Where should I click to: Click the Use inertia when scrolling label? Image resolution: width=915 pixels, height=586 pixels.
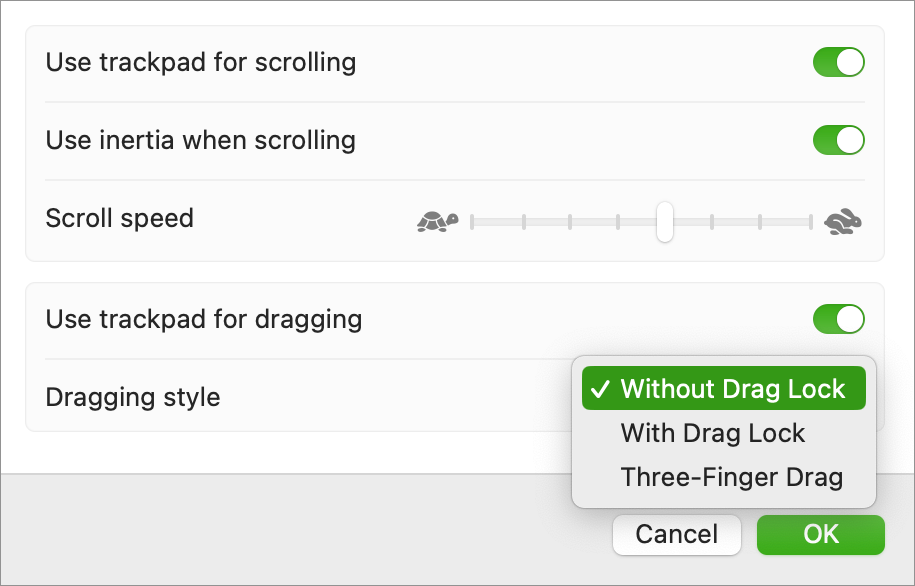pyautogui.click(x=201, y=141)
